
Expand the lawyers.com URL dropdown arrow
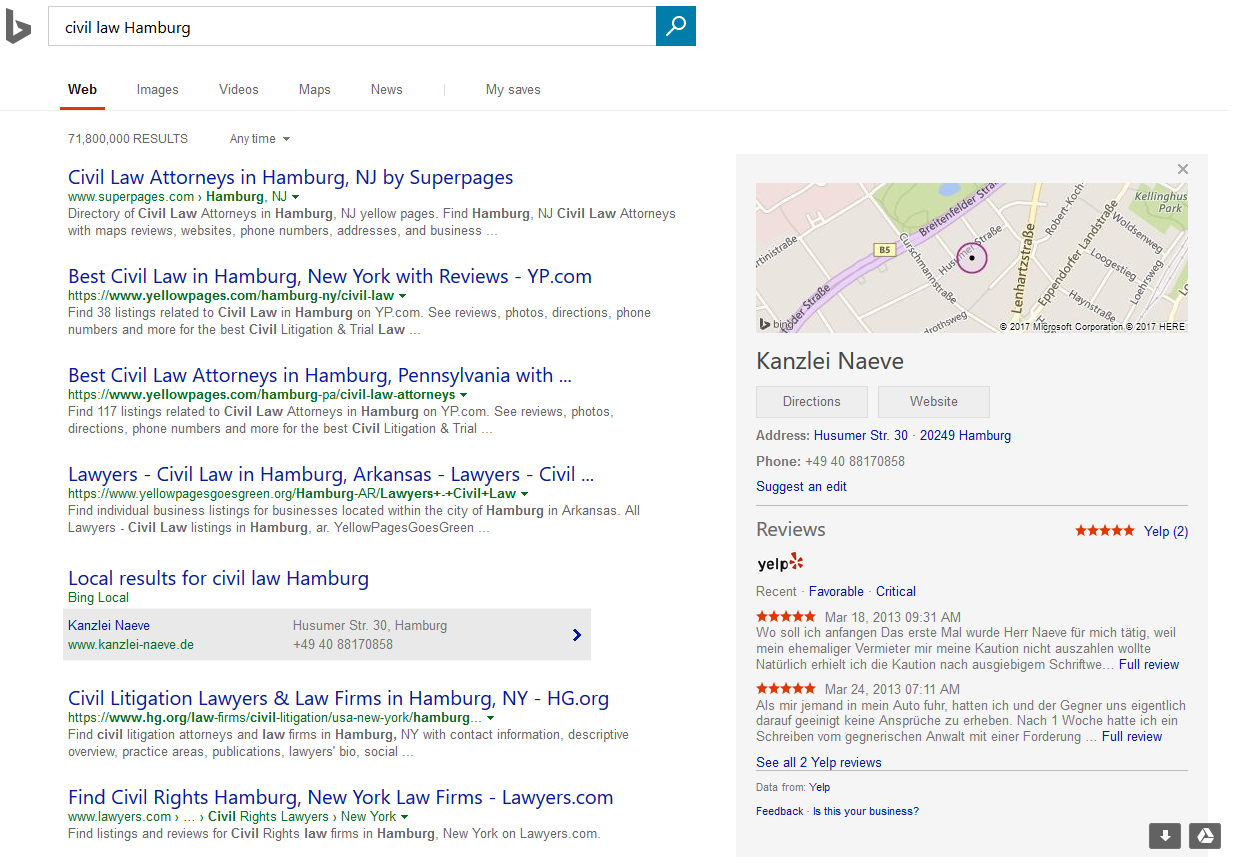405,817
